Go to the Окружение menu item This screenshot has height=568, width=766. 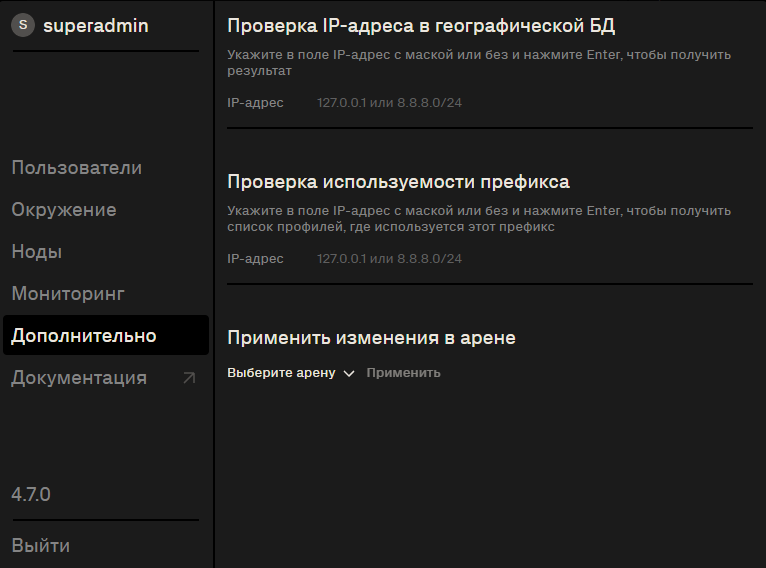(64, 210)
